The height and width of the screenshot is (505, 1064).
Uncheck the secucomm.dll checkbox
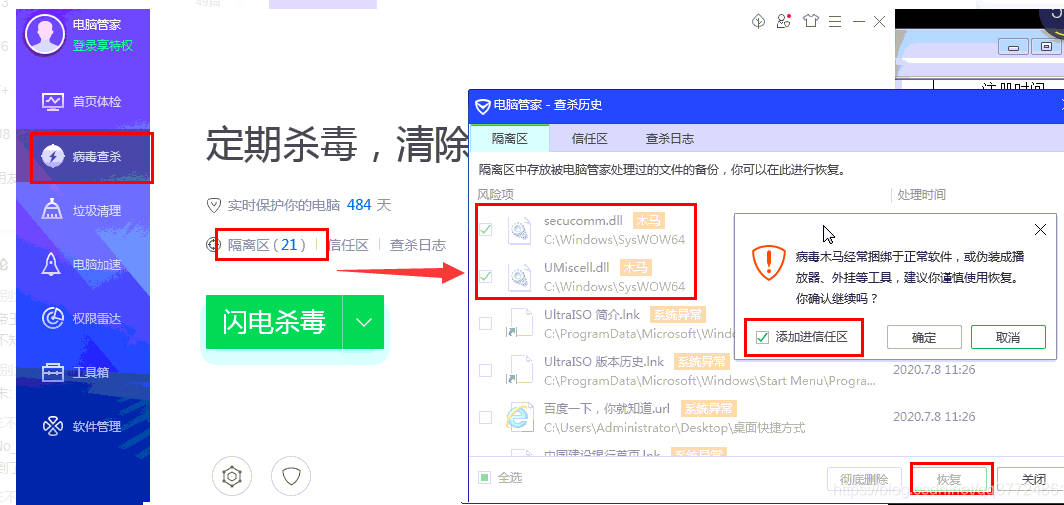tap(486, 229)
